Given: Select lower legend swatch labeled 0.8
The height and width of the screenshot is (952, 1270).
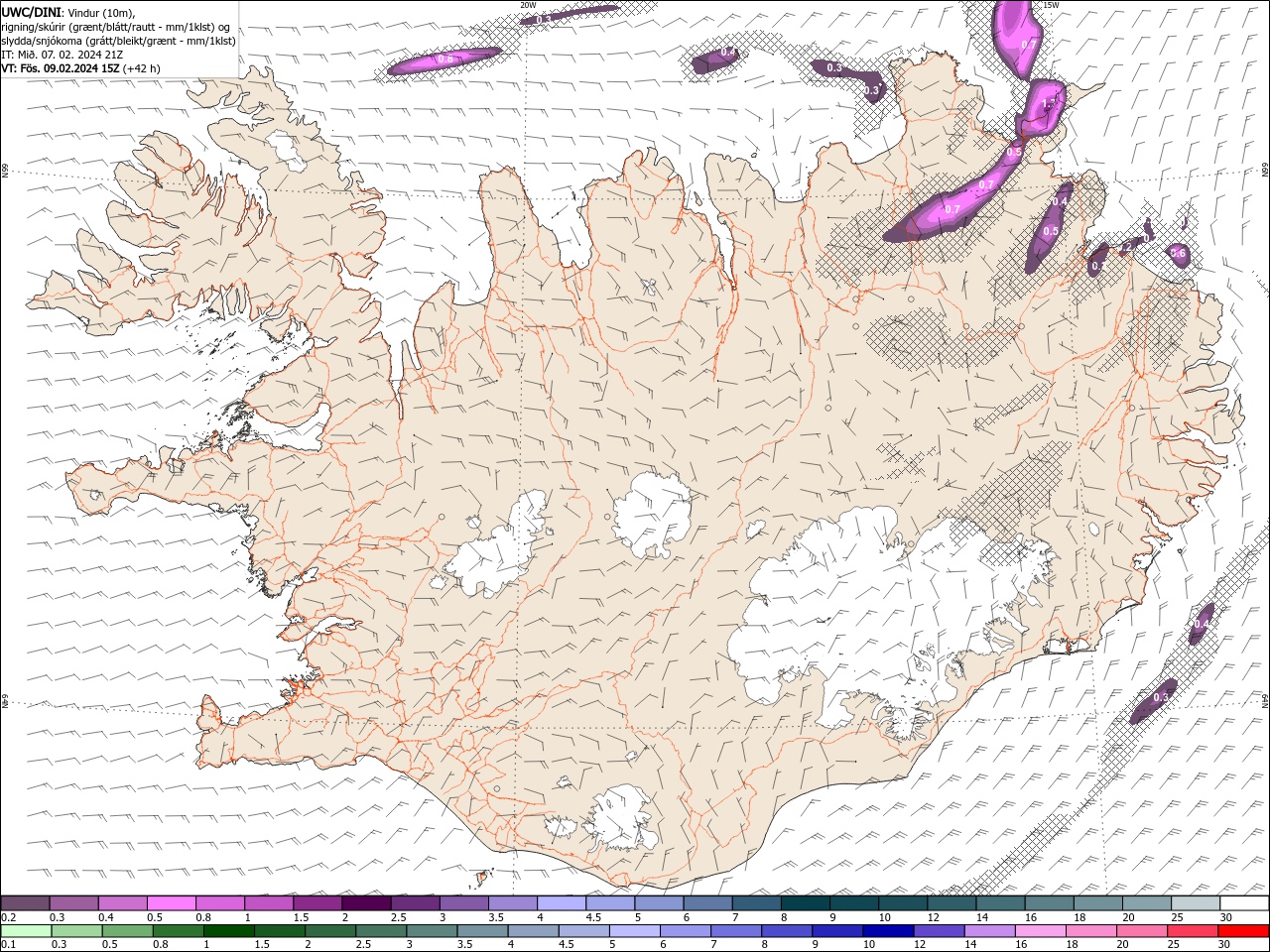Looking at the screenshot, I should [x=180, y=931].
